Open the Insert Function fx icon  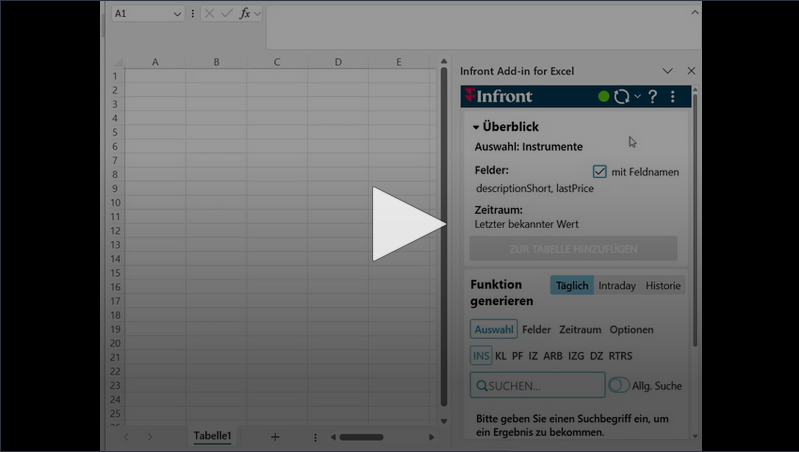(245, 14)
